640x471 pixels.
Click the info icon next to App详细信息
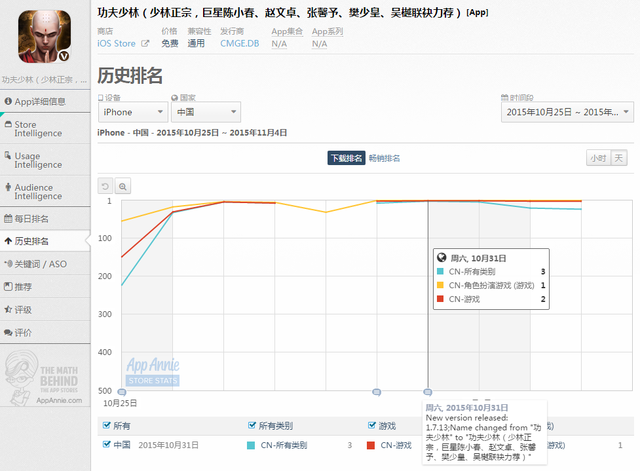pos(8,101)
